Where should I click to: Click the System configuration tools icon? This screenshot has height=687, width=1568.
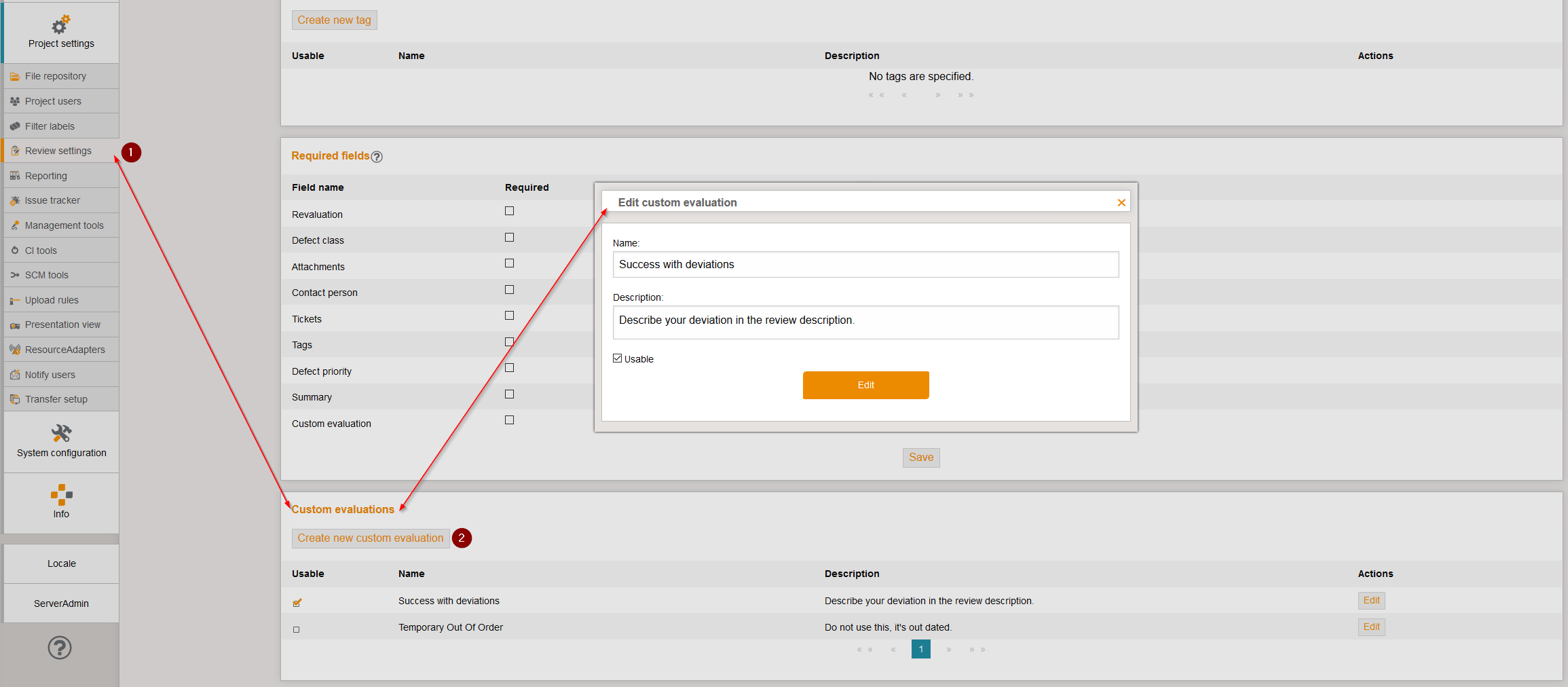coord(60,432)
